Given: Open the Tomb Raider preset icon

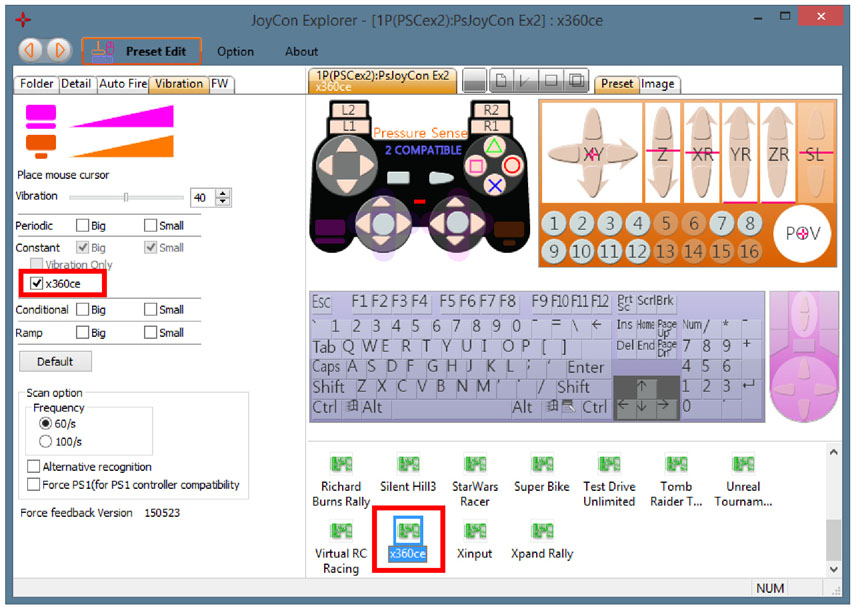Looking at the screenshot, I should [x=676, y=464].
